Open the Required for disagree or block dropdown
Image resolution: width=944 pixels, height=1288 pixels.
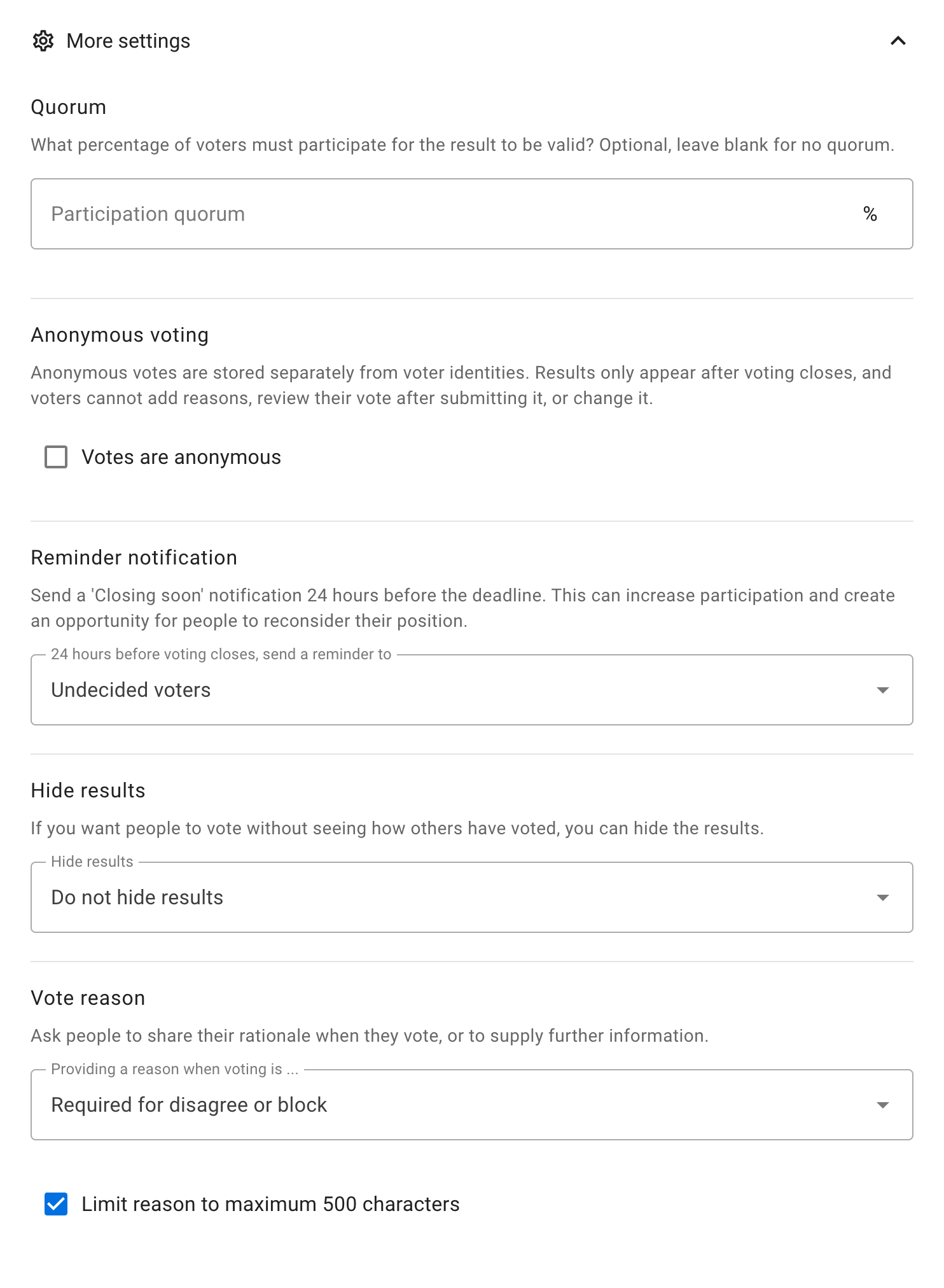point(471,1105)
